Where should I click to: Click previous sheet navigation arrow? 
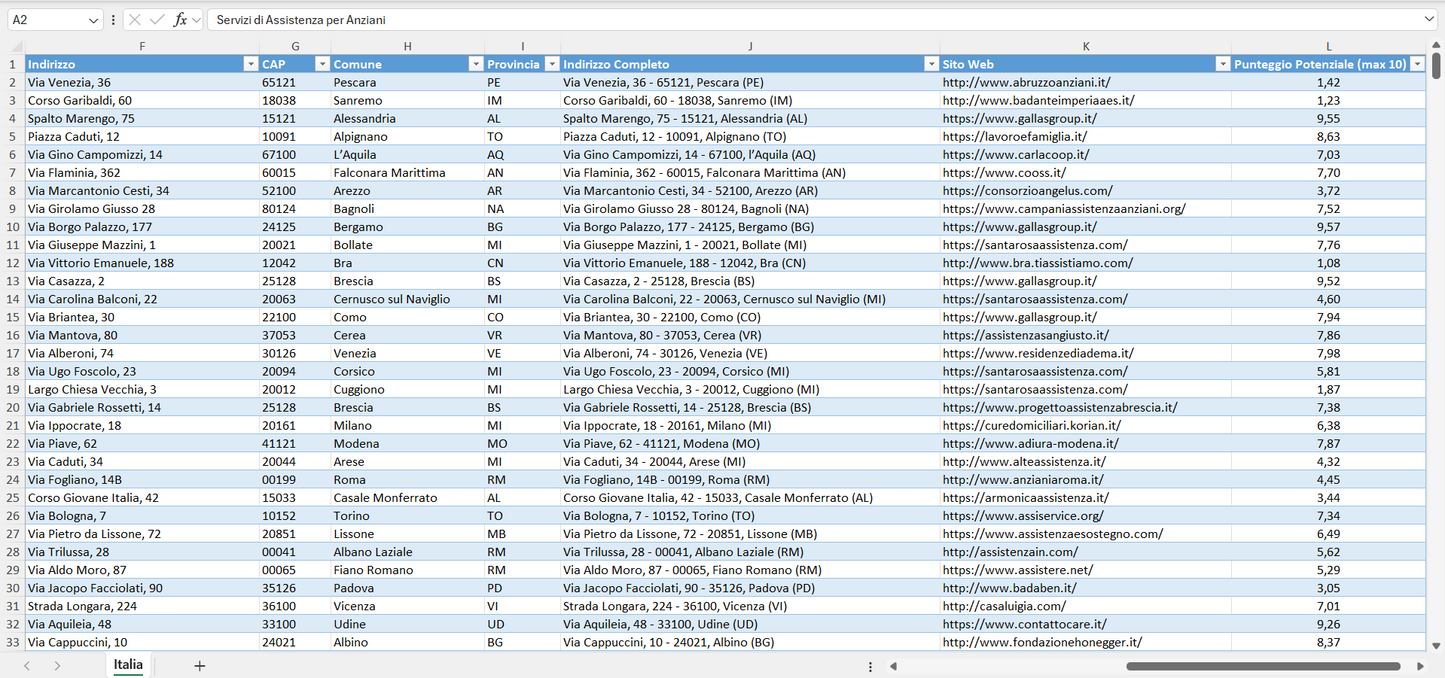27,666
